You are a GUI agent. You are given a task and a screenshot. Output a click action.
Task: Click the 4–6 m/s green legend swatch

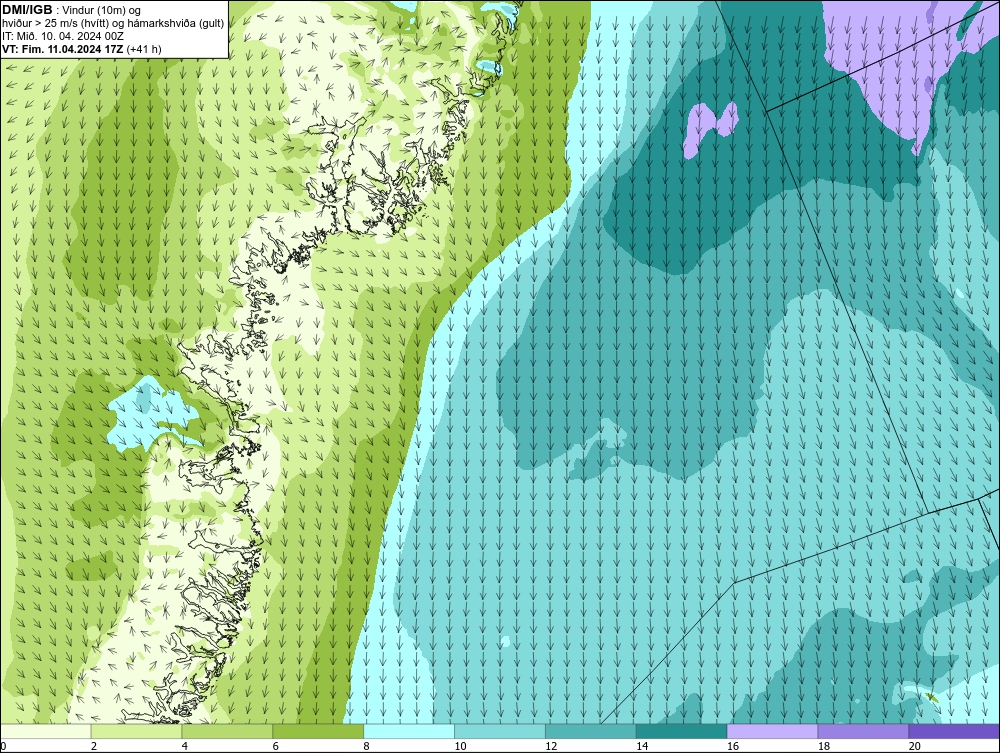(x=227, y=731)
